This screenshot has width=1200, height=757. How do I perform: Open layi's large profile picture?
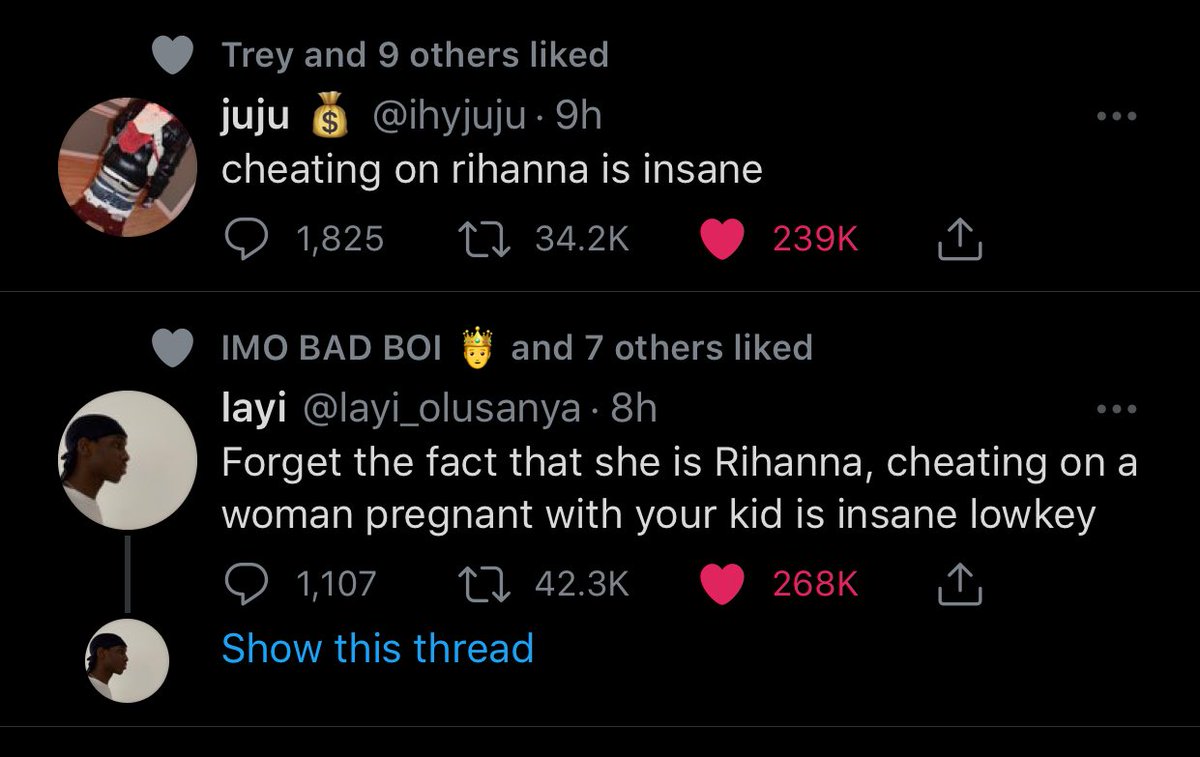tap(127, 459)
